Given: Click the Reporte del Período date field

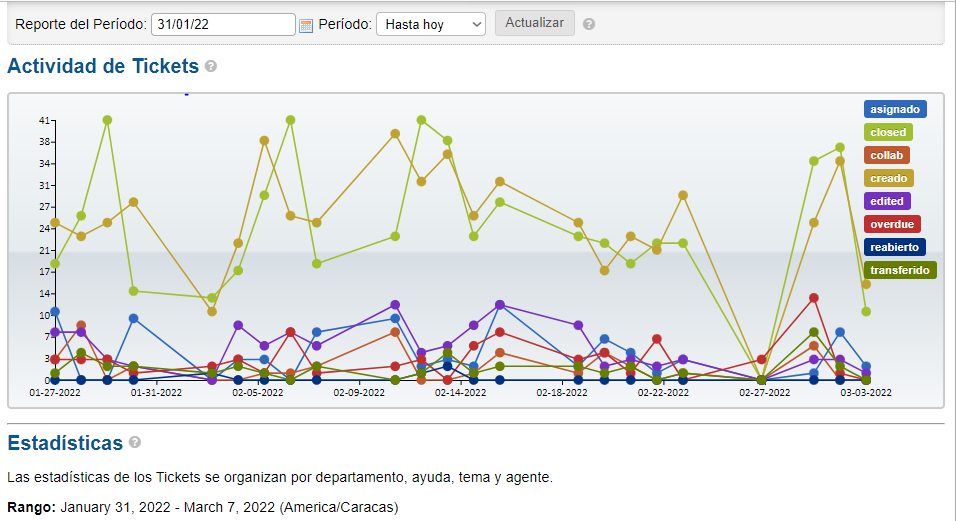Looking at the screenshot, I should click(223, 24).
